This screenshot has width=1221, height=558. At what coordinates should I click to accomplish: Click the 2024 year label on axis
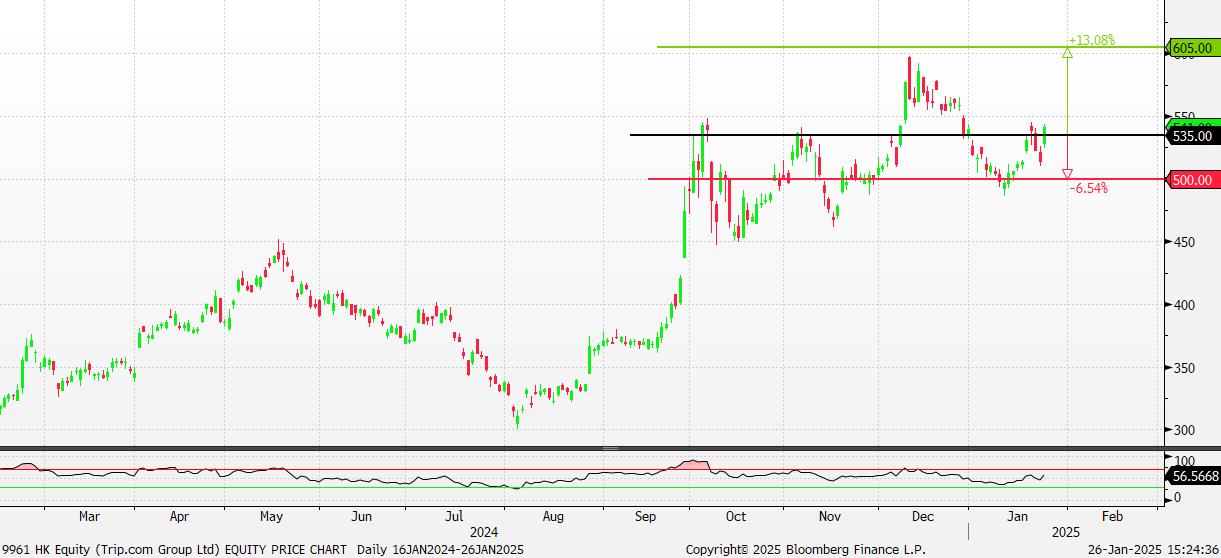[484, 531]
